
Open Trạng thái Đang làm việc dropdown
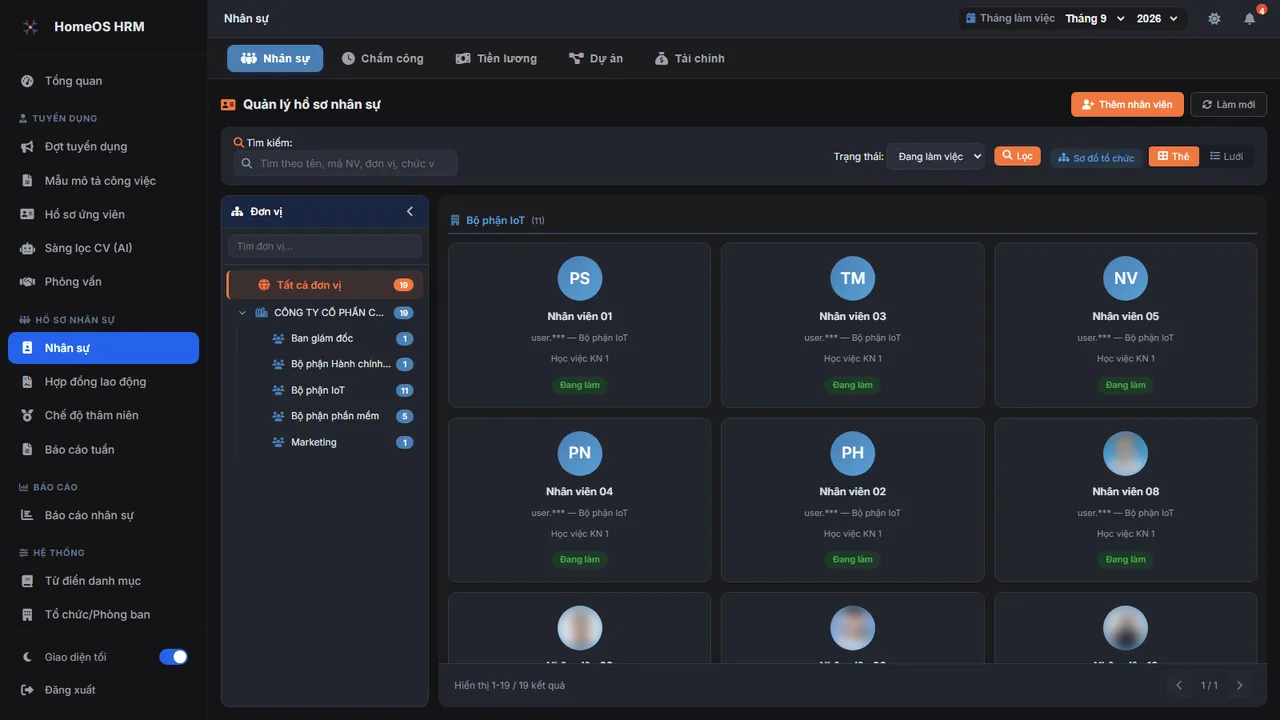[x=936, y=157]
